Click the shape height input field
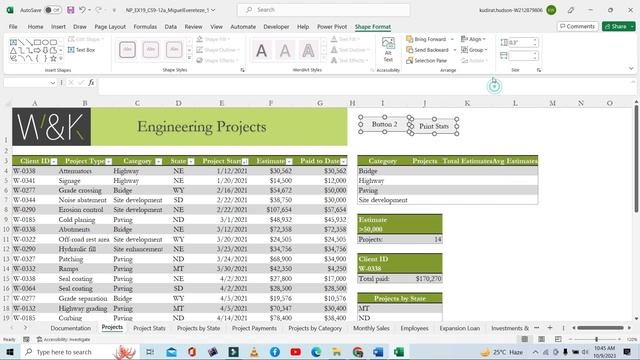Screen dimensions: 640x360 coord(520,42)
